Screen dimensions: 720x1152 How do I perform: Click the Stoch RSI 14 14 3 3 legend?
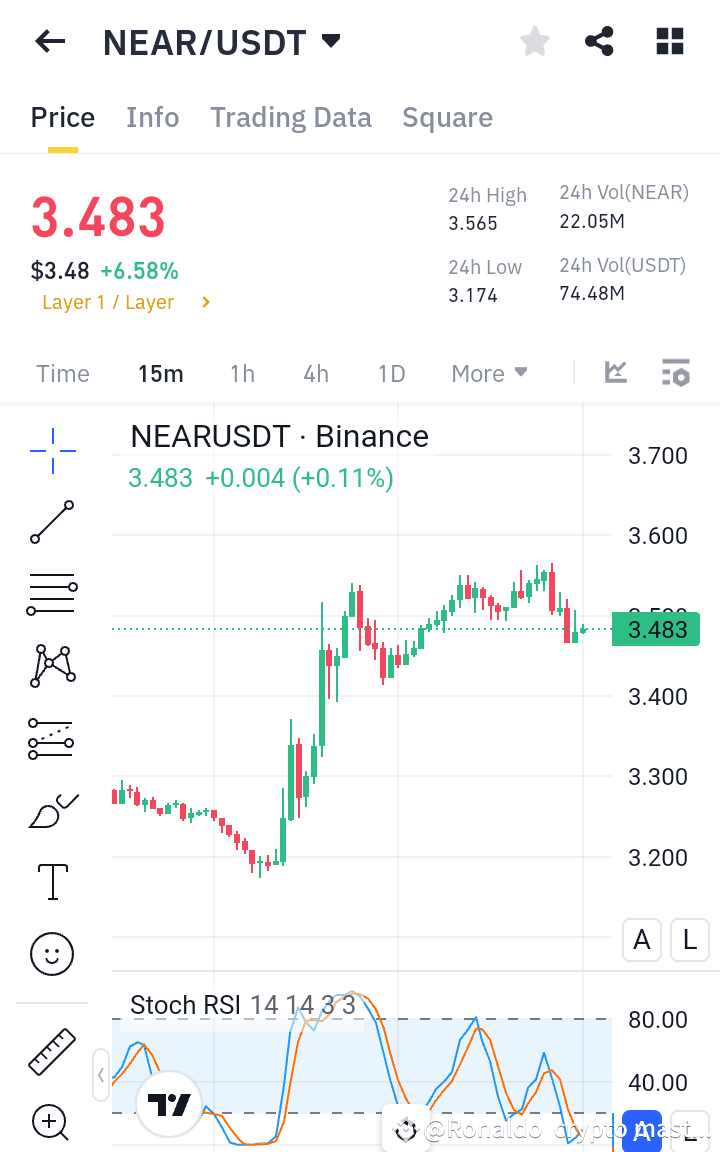[242, 1004]
